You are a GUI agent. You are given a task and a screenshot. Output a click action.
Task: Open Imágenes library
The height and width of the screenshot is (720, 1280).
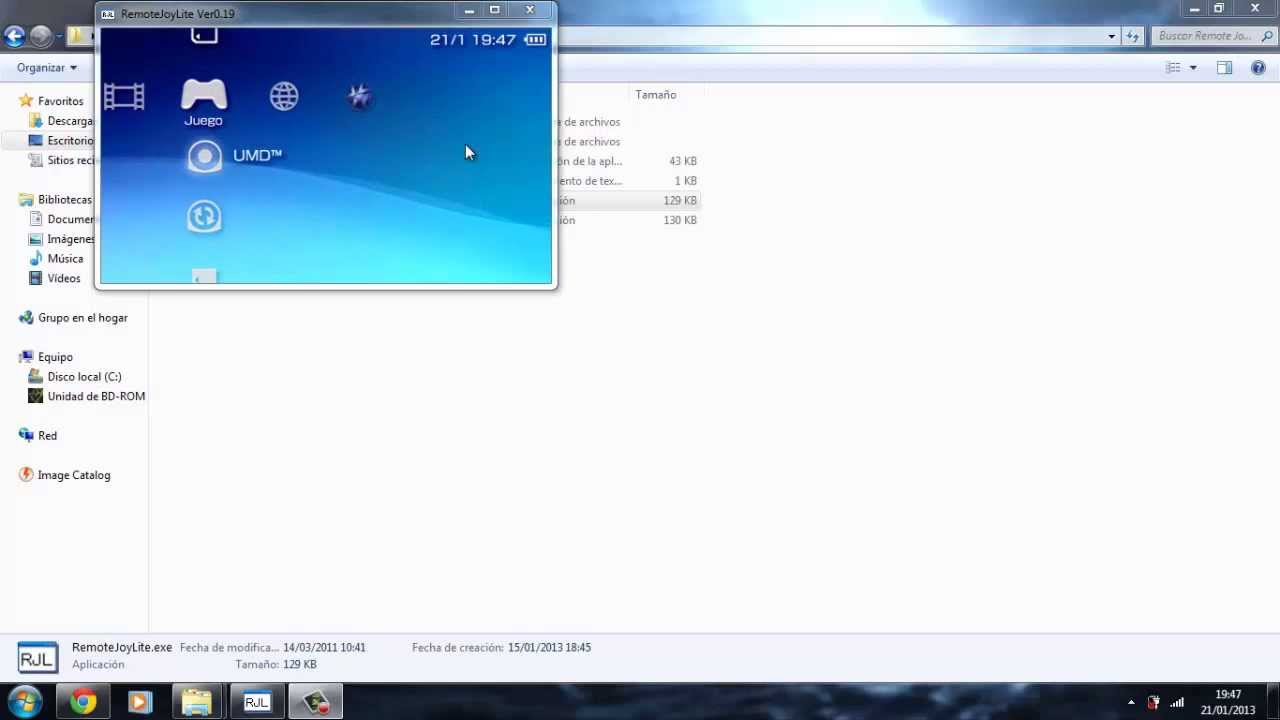pyautogui.click(x=70, y=239)
